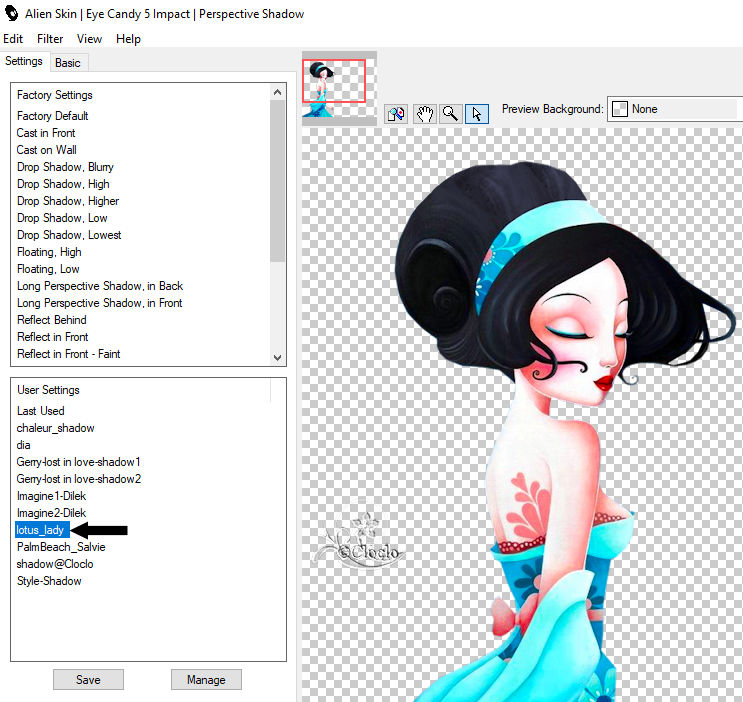
Task: Open the Edit menu
Action: (x=13, y=39)
